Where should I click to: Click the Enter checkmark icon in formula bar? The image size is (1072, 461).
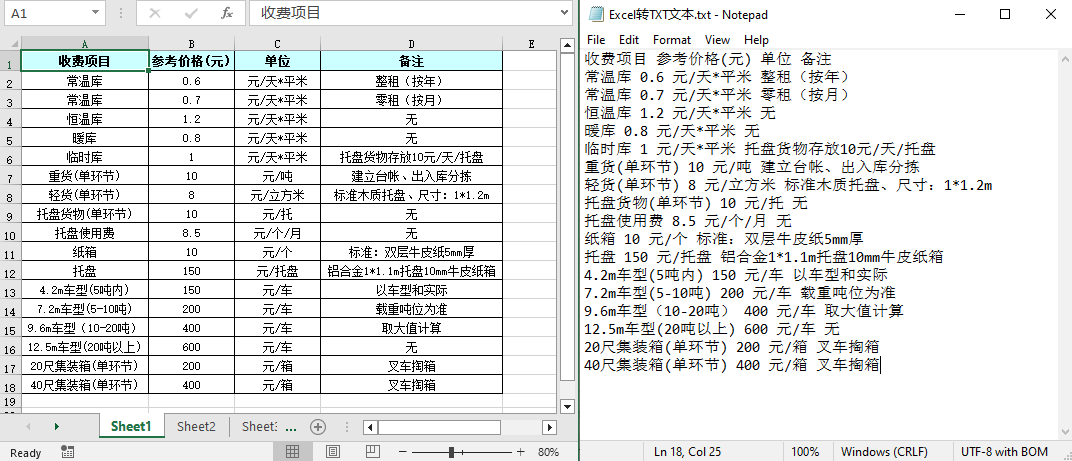191,13
